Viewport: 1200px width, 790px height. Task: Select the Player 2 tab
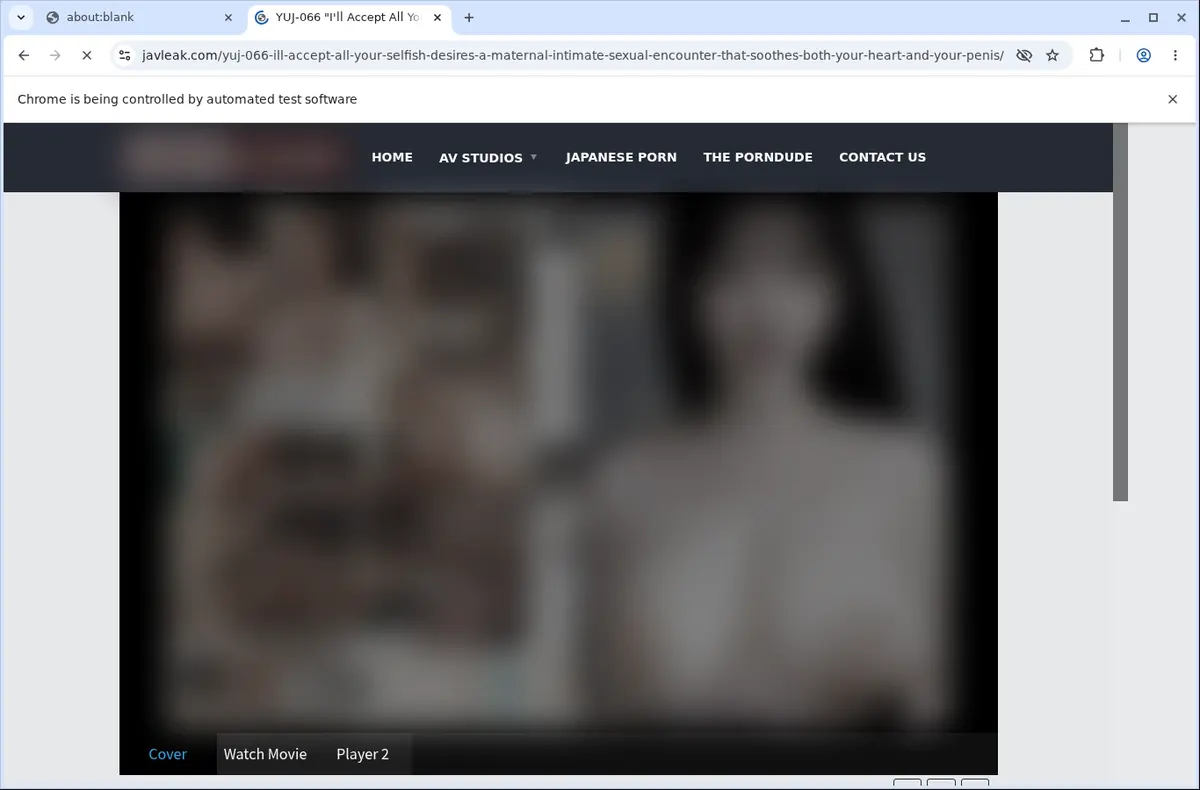363,754
